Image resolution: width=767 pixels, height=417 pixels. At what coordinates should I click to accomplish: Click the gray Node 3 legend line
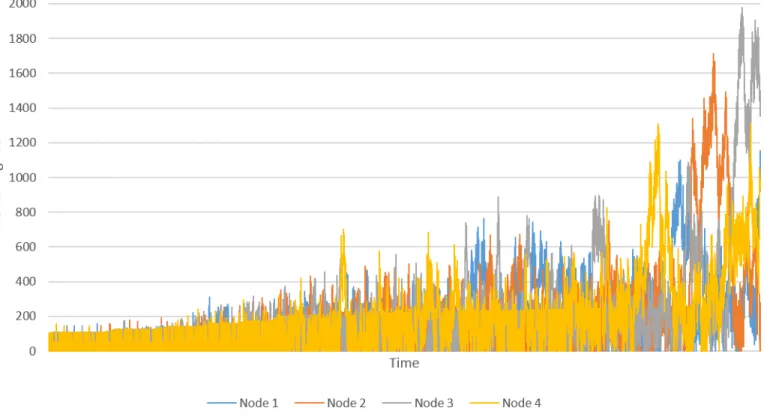397,403
